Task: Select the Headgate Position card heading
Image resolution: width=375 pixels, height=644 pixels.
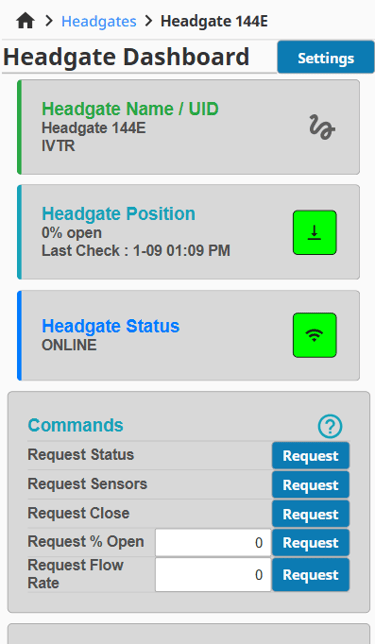Action: 118,214
